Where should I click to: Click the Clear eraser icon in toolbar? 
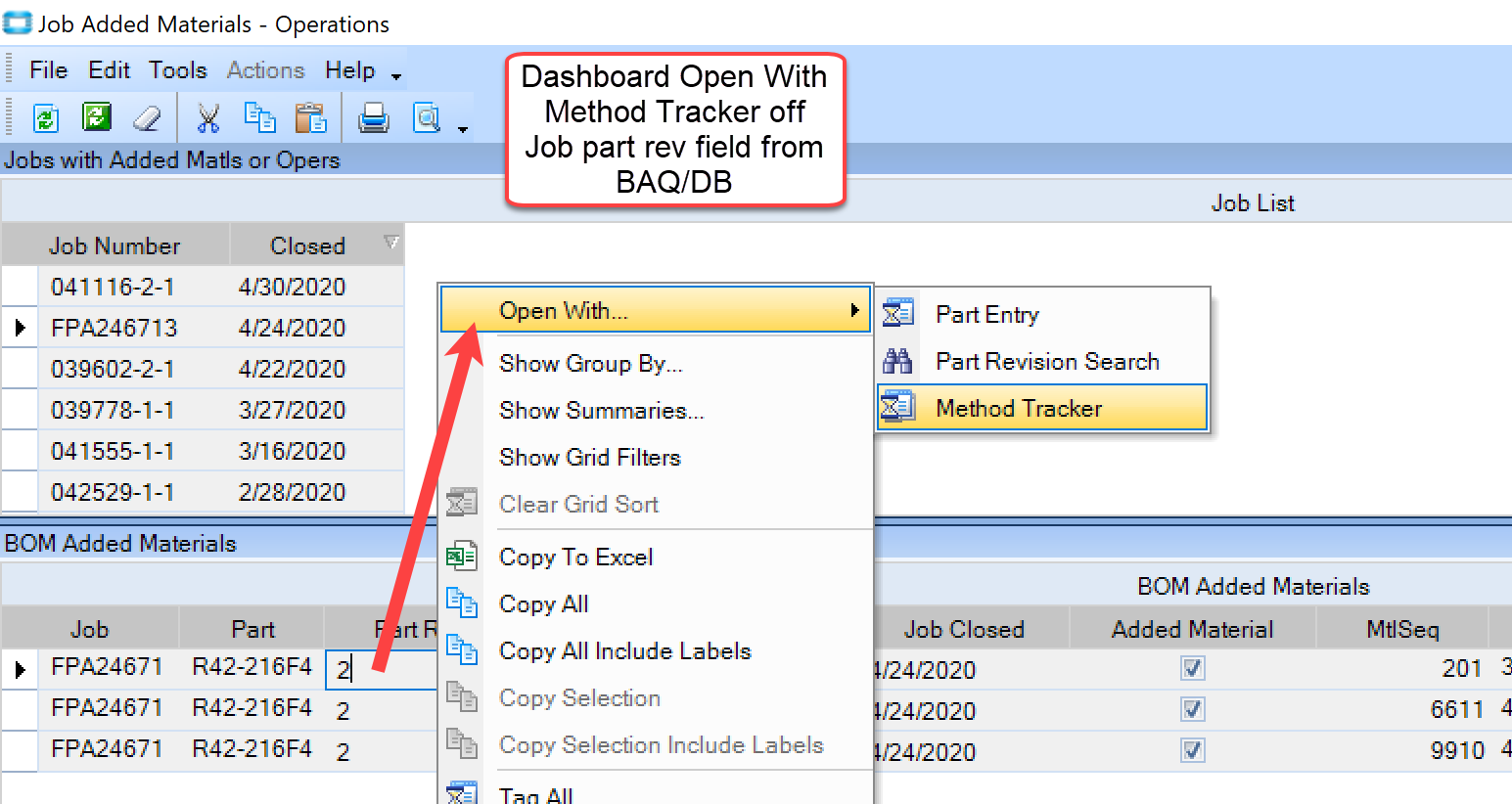click(147, 118)
